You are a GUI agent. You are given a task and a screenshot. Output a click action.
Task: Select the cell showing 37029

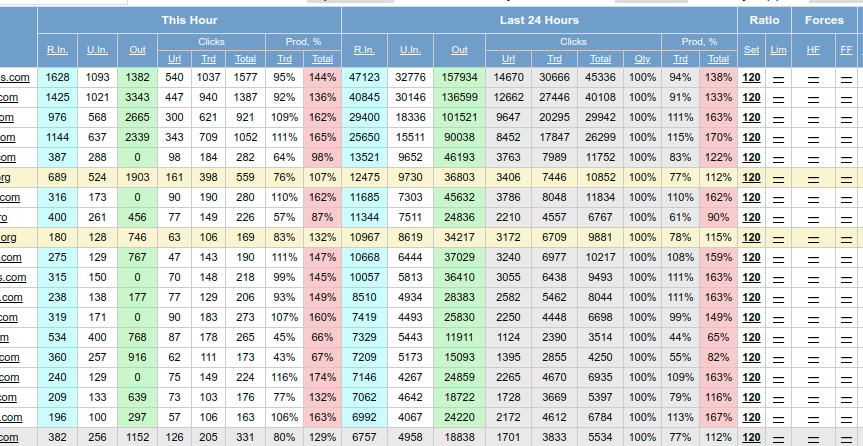[459, 257]
